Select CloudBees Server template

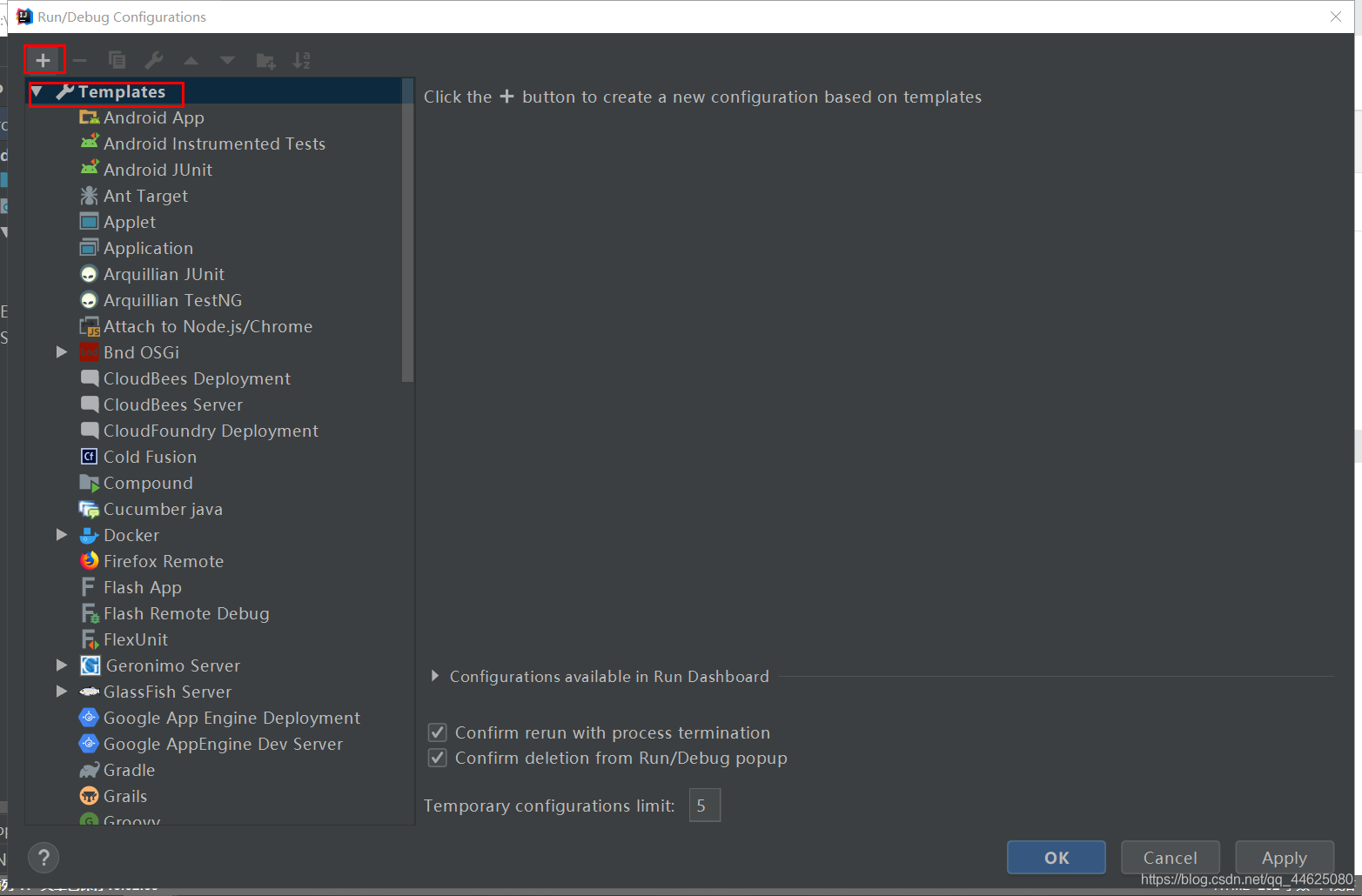tap(173, 405)
